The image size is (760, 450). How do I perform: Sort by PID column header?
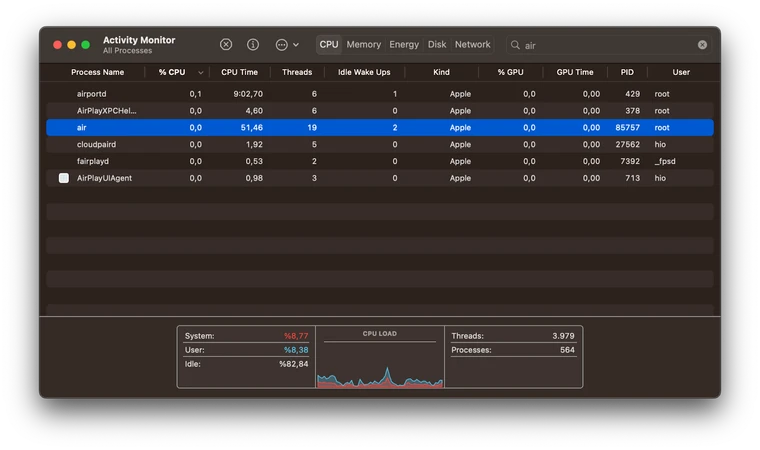coord(627,72)
